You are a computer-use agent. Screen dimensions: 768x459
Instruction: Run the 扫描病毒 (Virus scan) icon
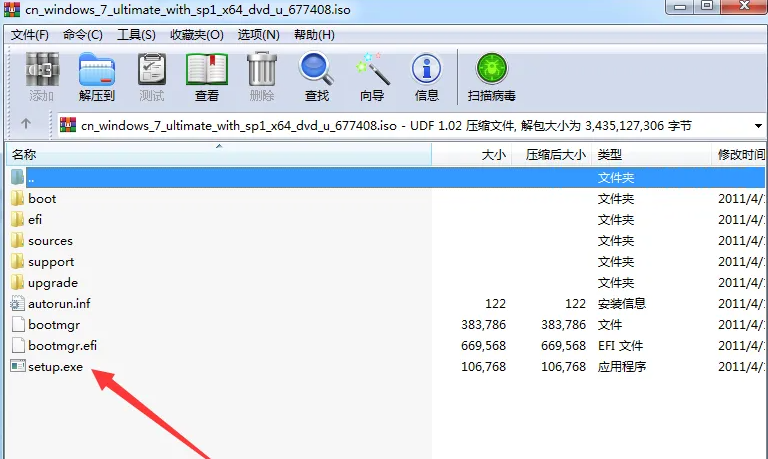(x=492, y=69)
